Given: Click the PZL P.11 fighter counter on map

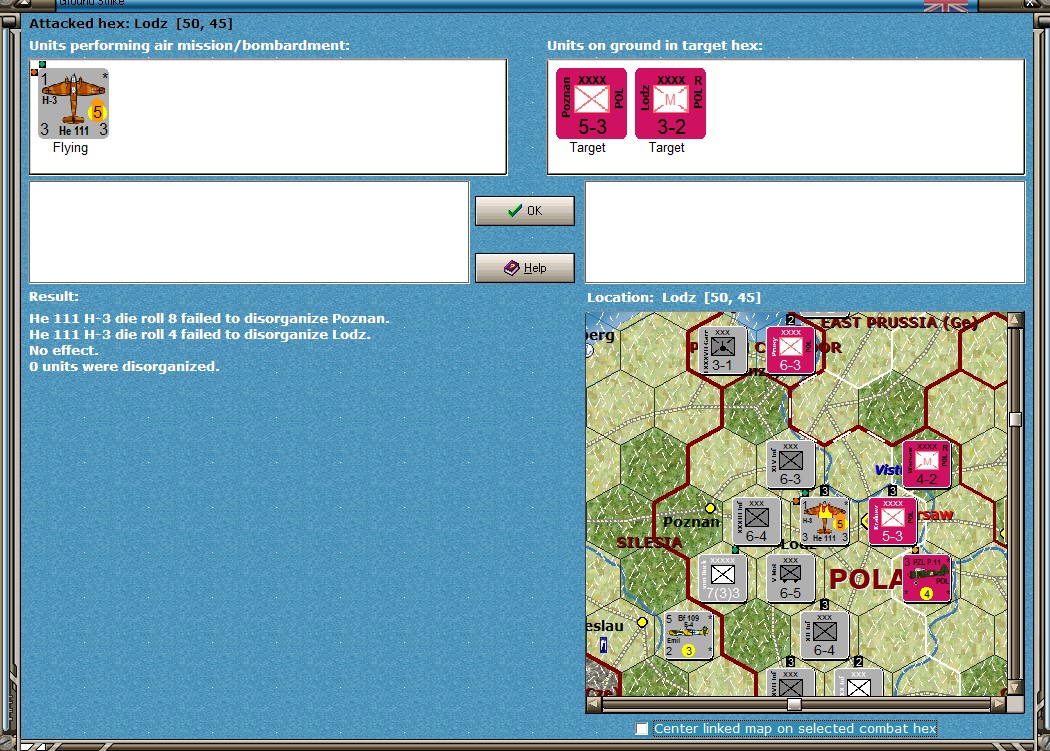Looking at the screenshot, I should click(927, 577).
